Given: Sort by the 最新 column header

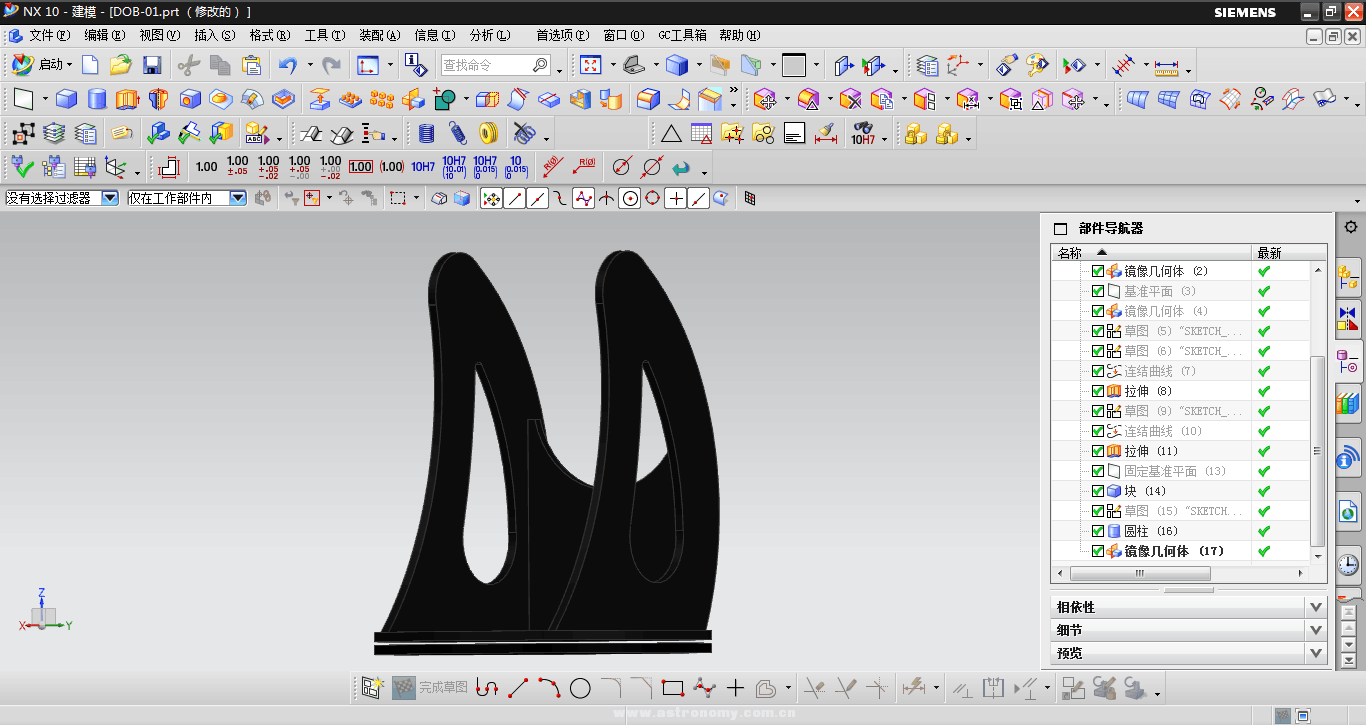Looking at the screenshot, I should (x=1289, y=253).
